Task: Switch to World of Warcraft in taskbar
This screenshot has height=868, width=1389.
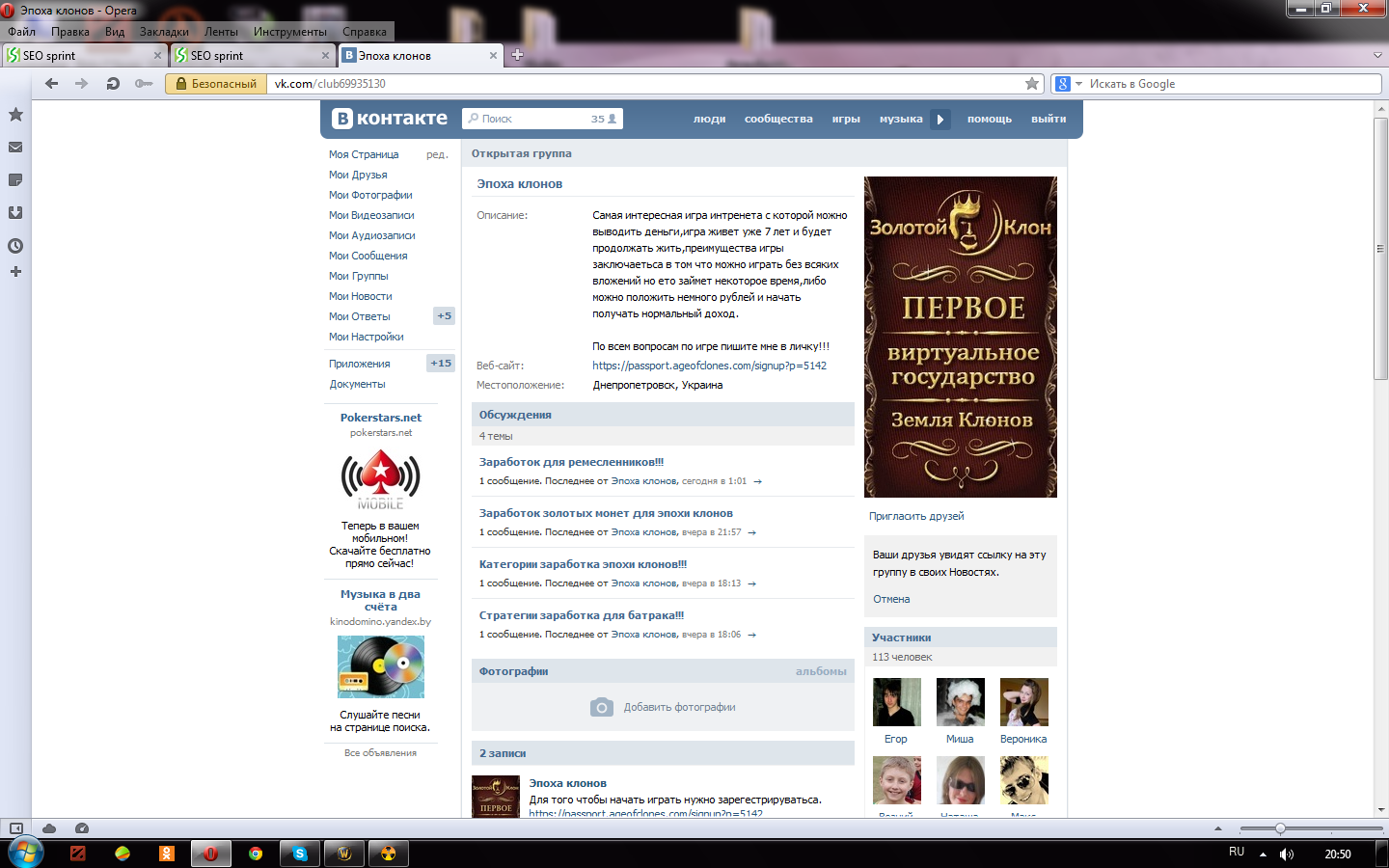Action: (344, 854)
